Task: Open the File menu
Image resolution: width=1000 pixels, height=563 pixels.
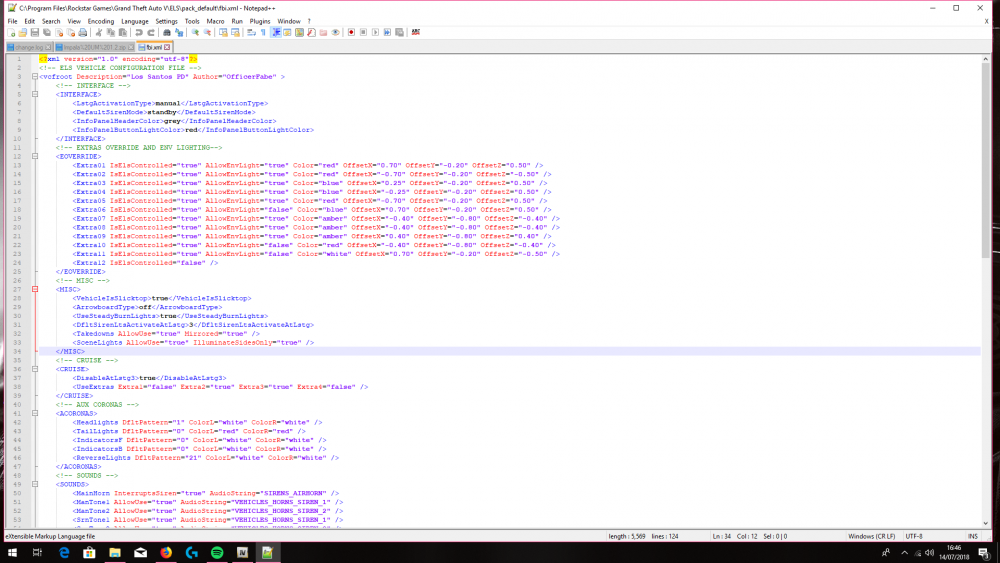Action: pos(12,21)
